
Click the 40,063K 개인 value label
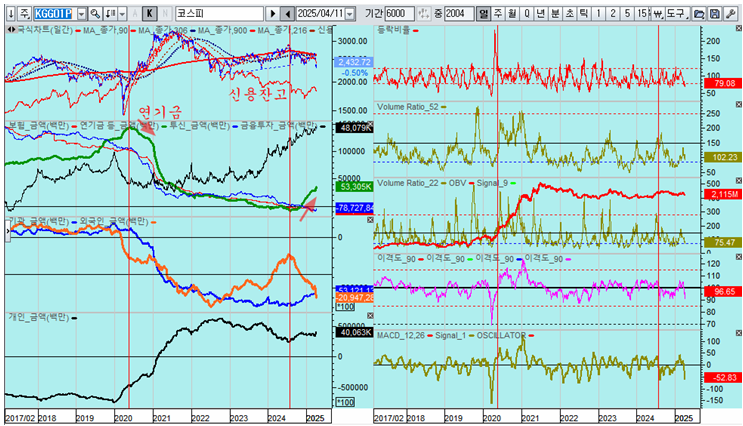(x=354, y=332)
